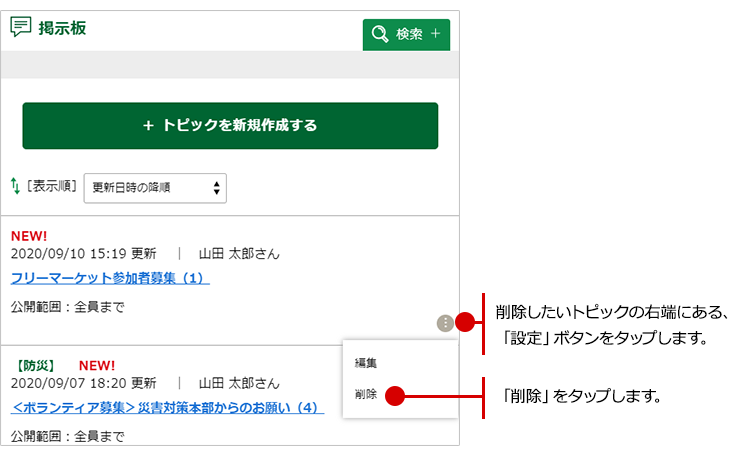The height and width of the screenshot is (454, 750).
Task: Click the green sort order arrows icon
Action: 15,186
